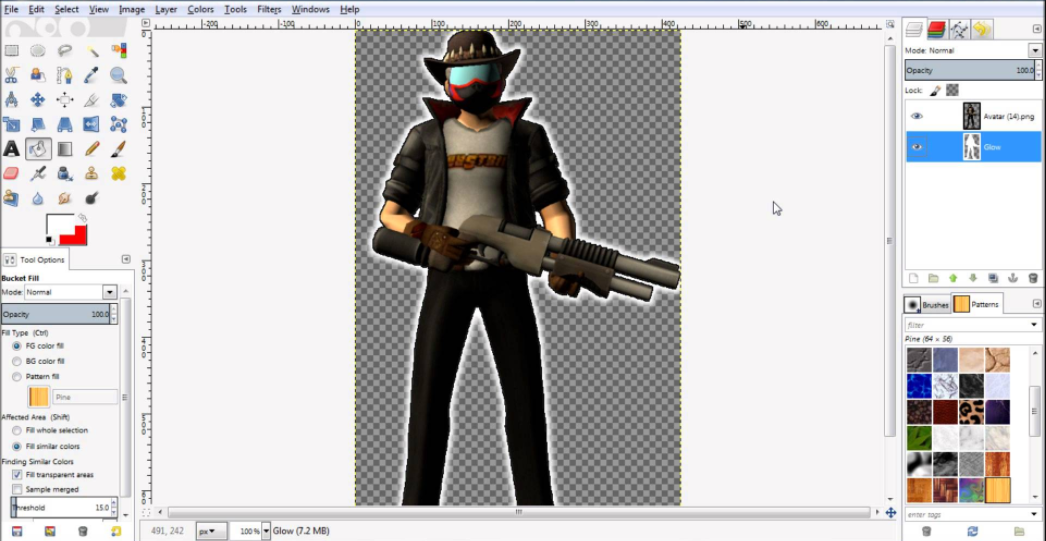Raise the layer with green up arrow
The image size is (1046, 541).
pyautogui.click(x=953, y=278)
